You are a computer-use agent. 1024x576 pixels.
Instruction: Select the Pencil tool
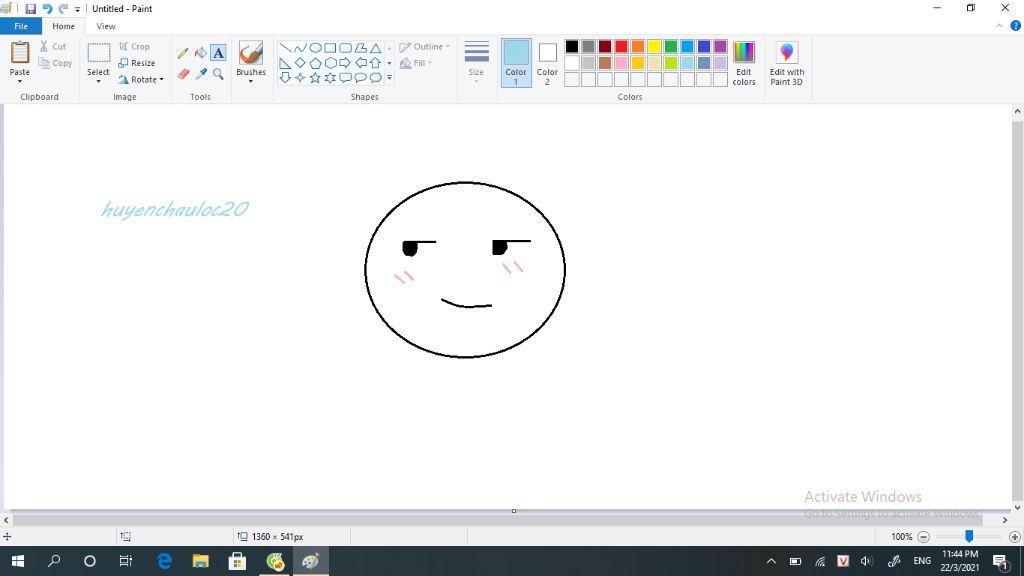[x=182, y=53]
